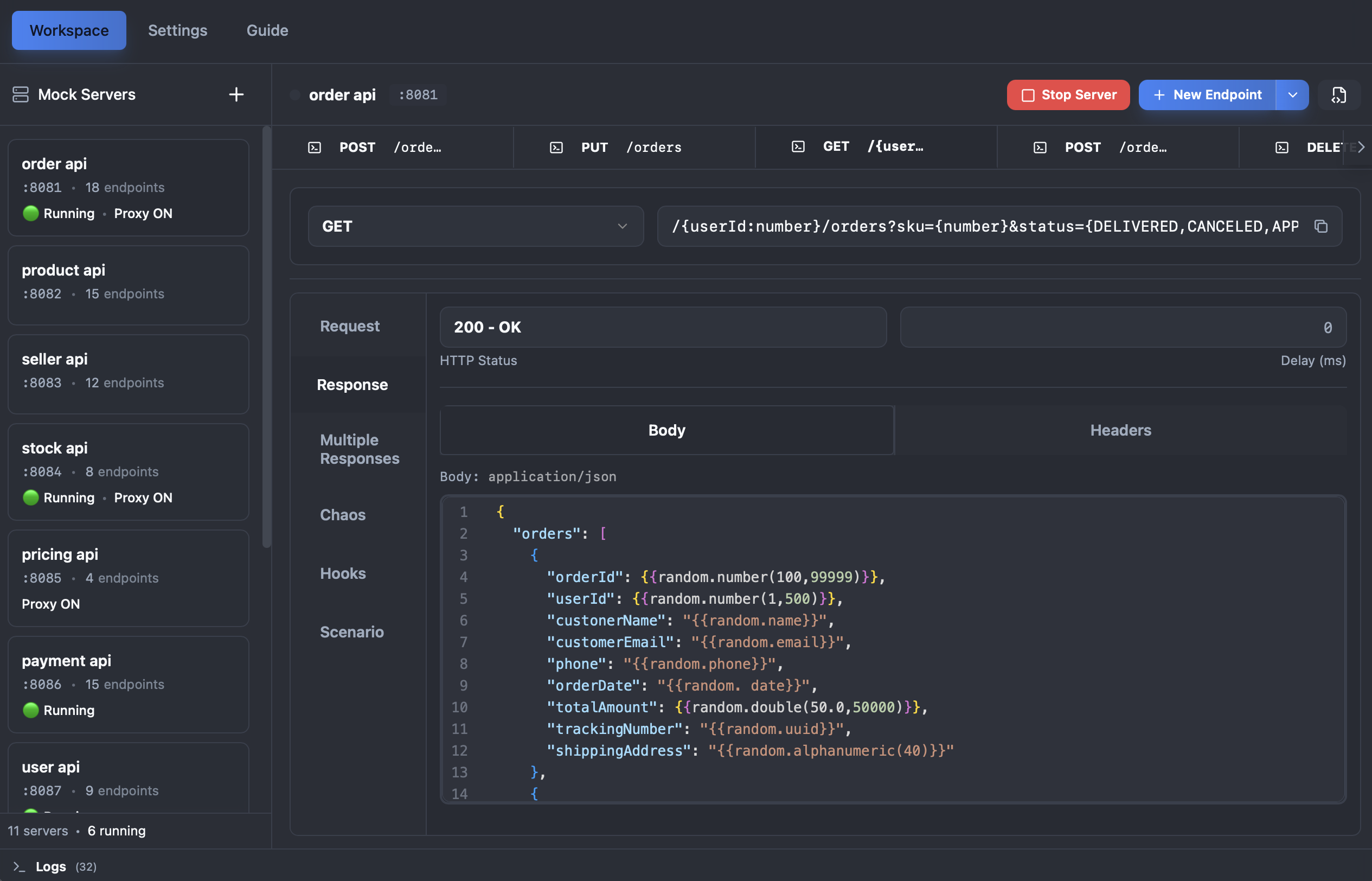Viewport: 1372px width, 881px height.
Task: Click the green Running indicator for payment api
Action: coord(30,711)
